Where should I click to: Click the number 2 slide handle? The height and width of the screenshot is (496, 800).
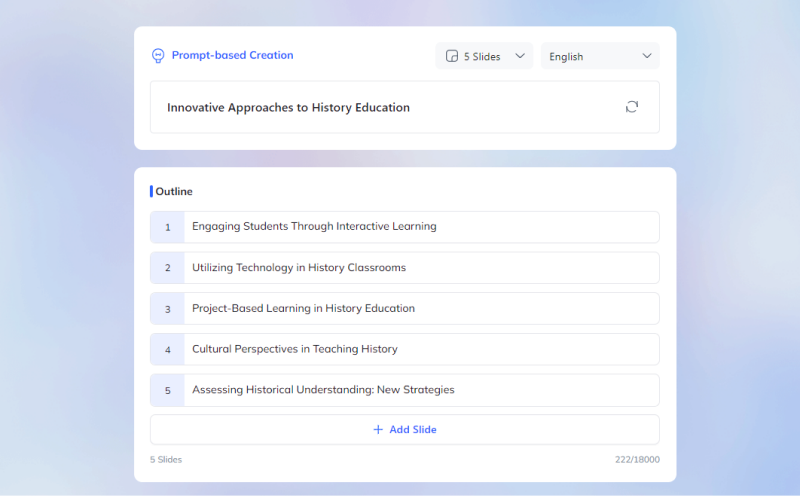pyautogui.click(x=167, y=268)
